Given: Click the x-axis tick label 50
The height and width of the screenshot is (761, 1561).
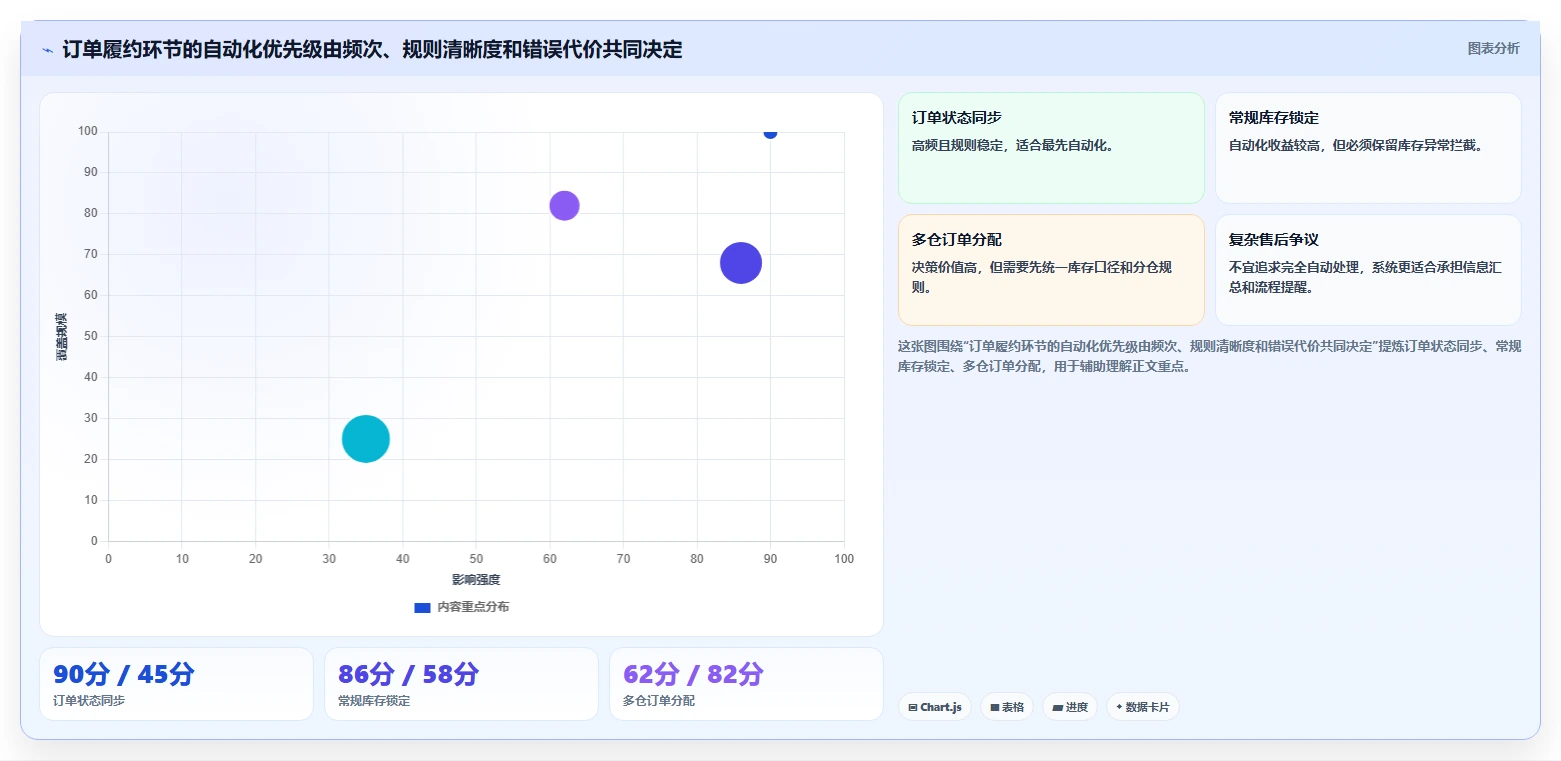Looking at the screenshot, I should pyautogui.click(x=476, y=559).
